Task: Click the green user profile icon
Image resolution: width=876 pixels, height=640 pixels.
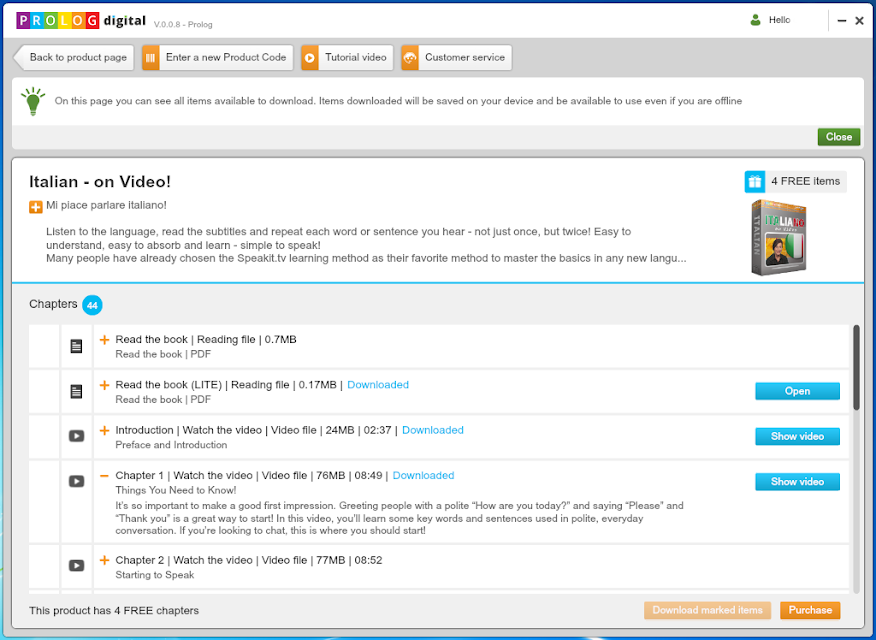Action: click(x=755, y=20)
